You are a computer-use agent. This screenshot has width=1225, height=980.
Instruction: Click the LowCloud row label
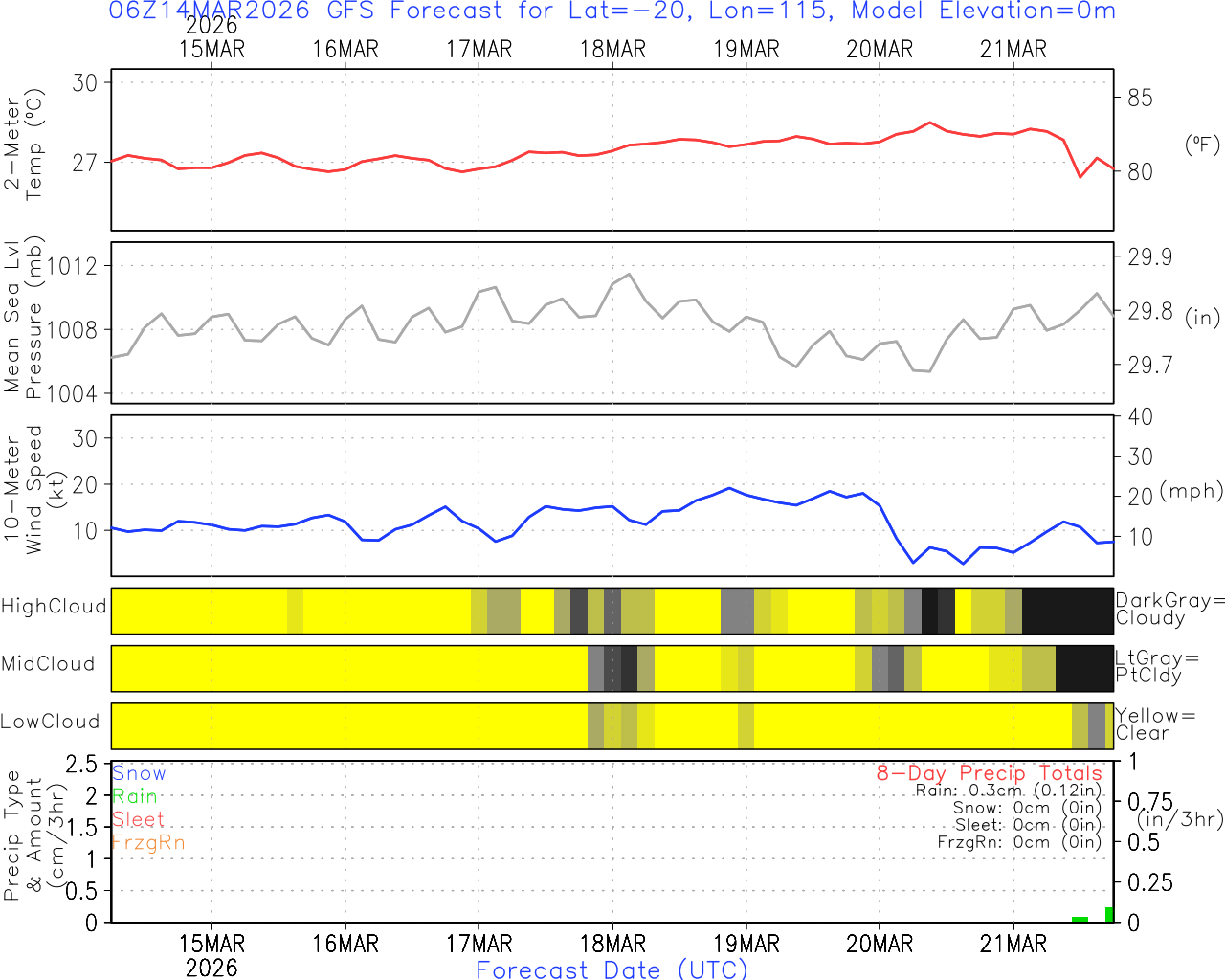click(50, 722)
